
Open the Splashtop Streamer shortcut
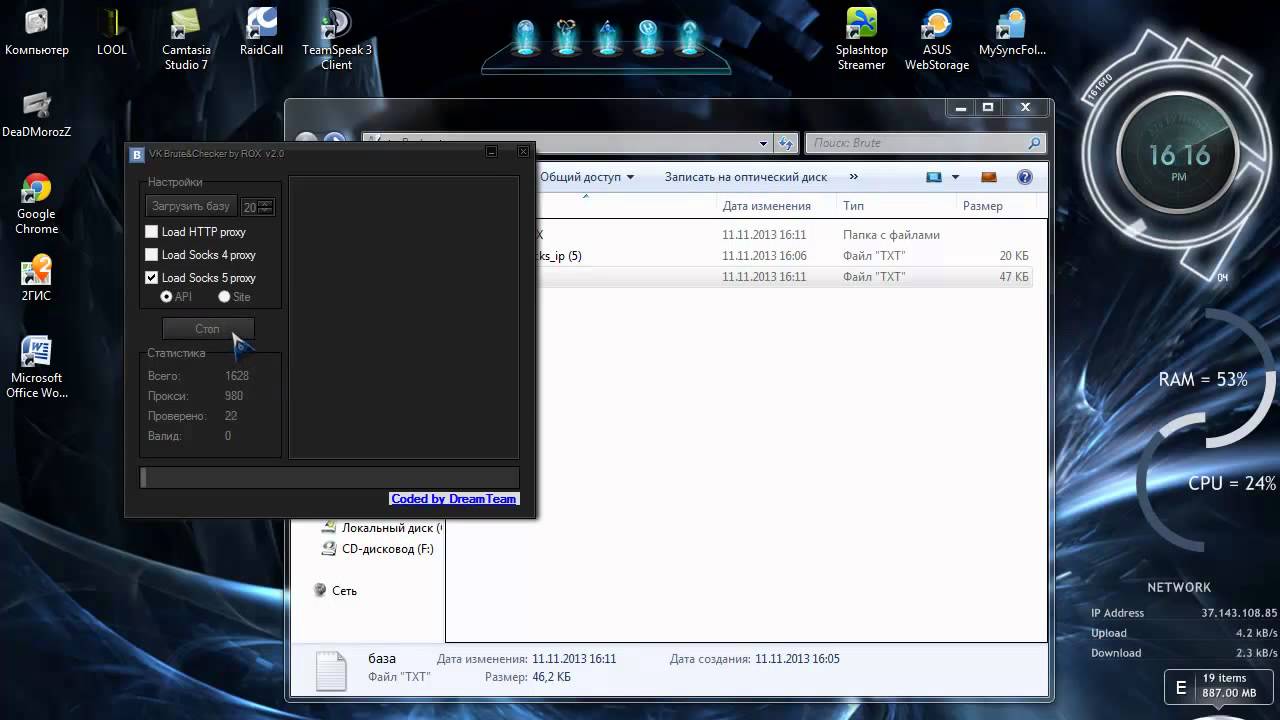pos(862,39)
